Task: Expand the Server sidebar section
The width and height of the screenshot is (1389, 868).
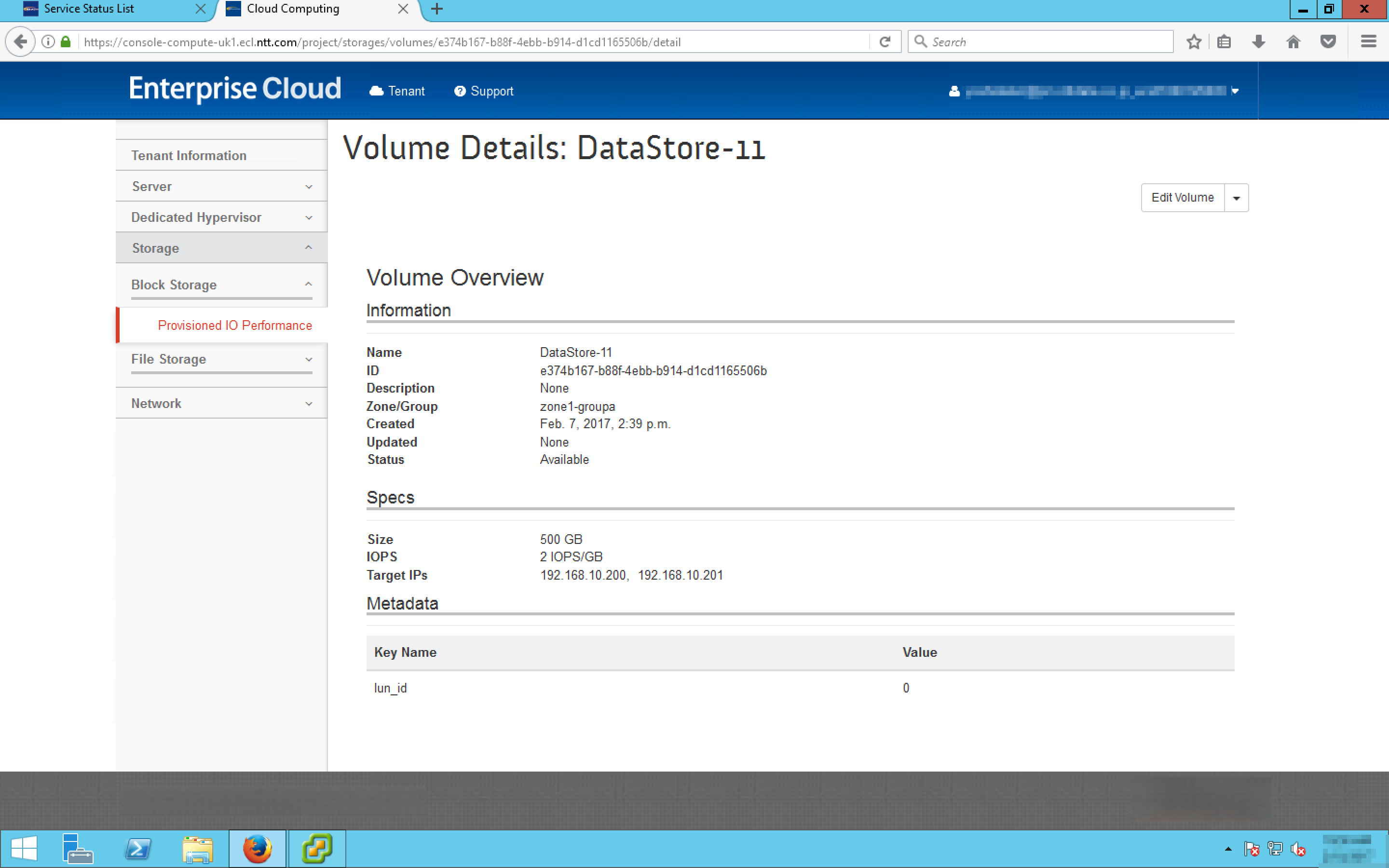Action: 221,187
